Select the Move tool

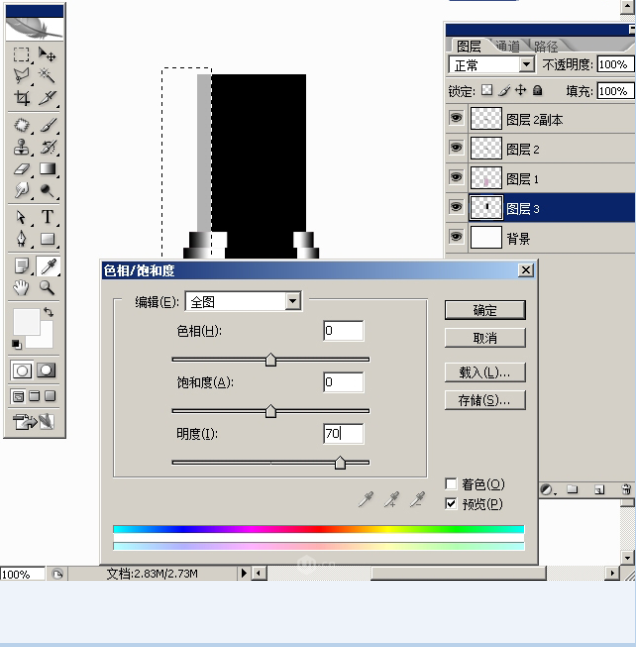click(47, 54)
